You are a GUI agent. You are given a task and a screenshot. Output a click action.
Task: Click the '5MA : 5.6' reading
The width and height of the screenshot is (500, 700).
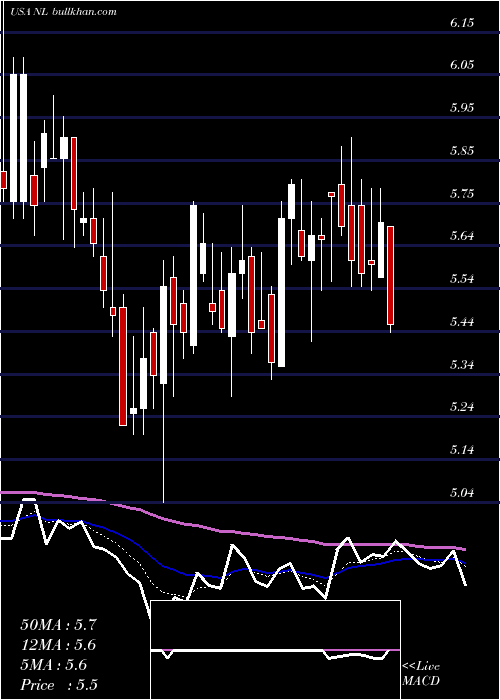pos(54,665)
